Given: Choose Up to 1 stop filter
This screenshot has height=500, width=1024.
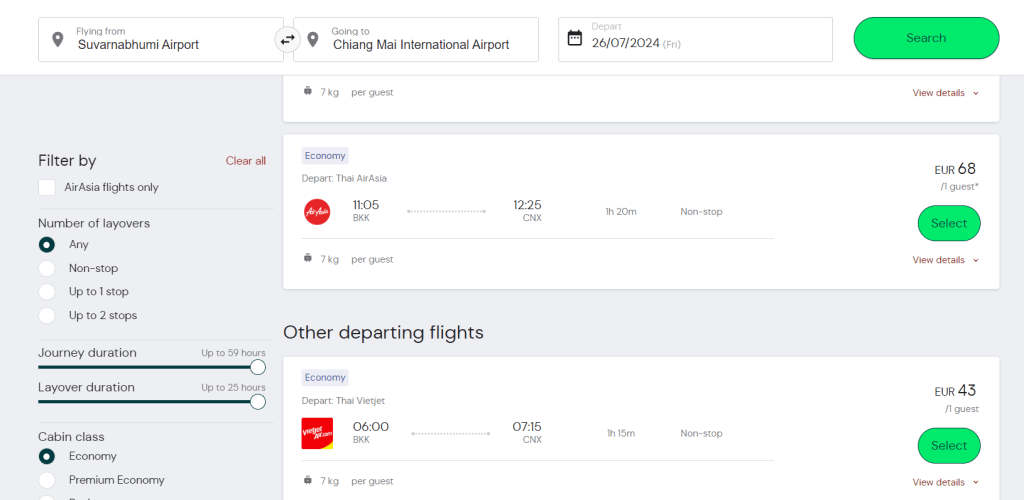Looking at the screenshot, I should pyautogui.click(x=47, y=292).
